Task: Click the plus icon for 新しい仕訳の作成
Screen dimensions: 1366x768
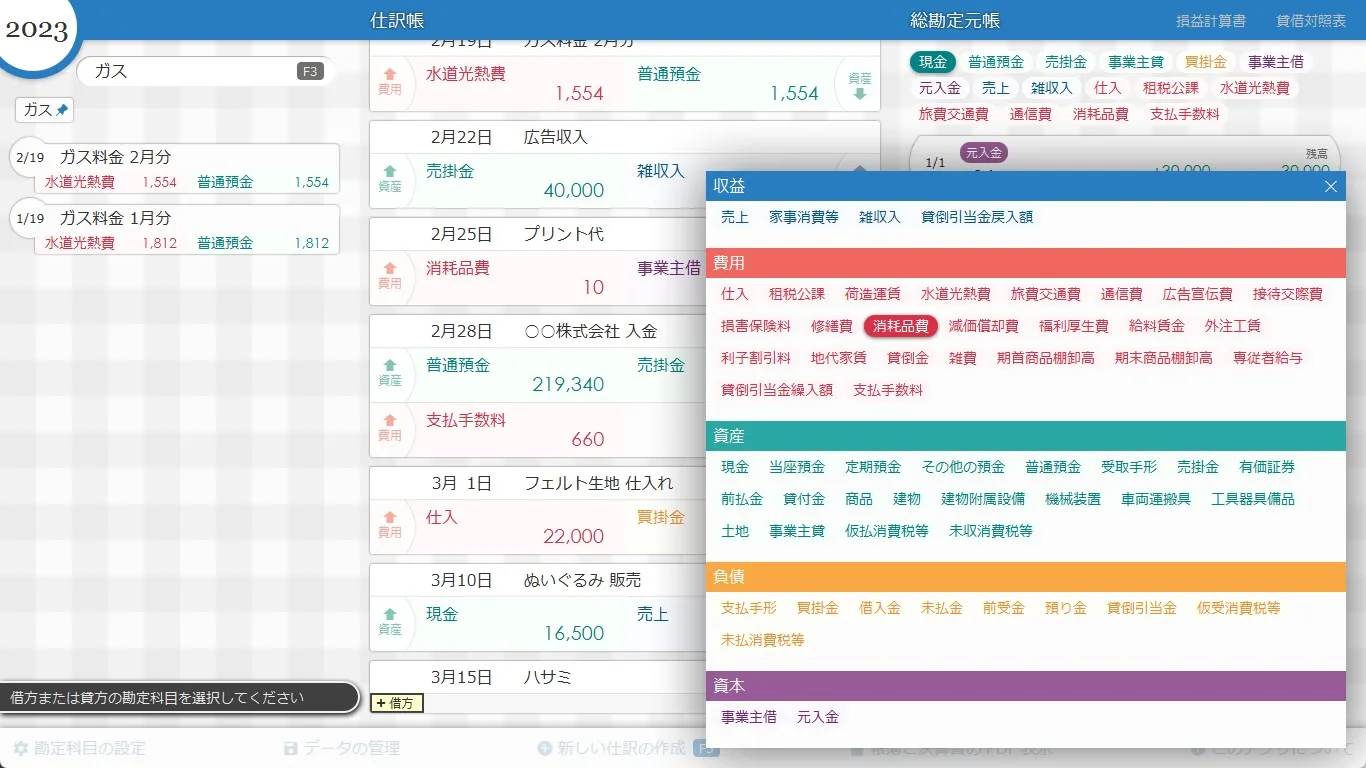Action: click(545, 748)
